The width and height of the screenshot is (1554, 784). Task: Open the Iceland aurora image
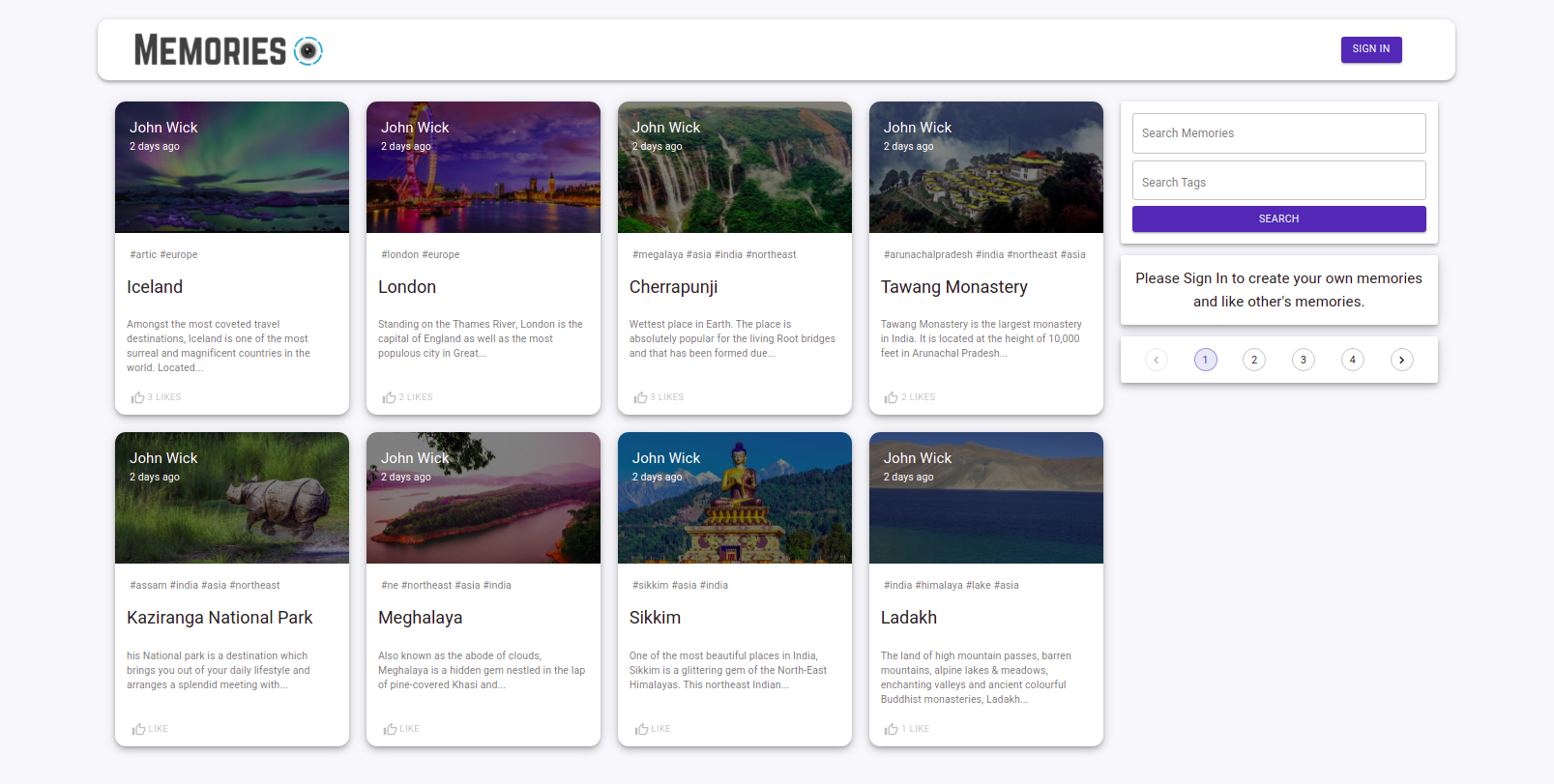click(232, 167)
